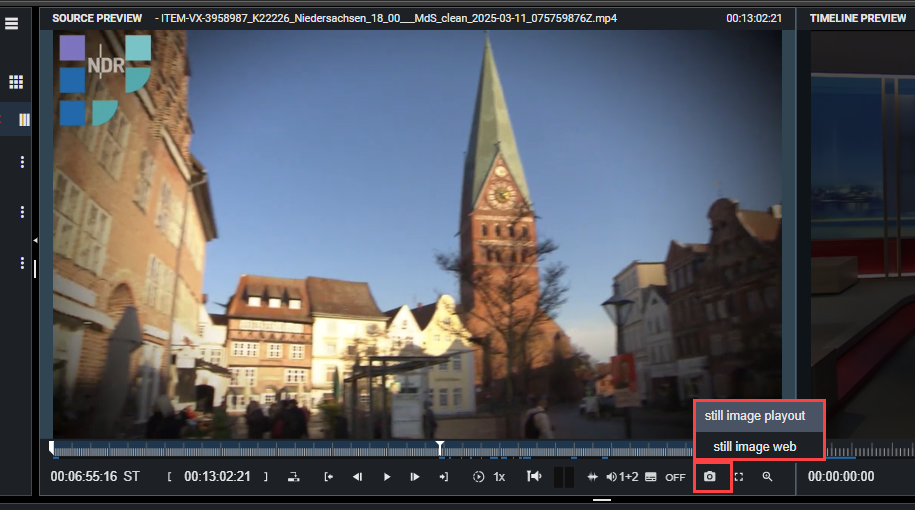Jump to the out point marker

tap(443, 477)
